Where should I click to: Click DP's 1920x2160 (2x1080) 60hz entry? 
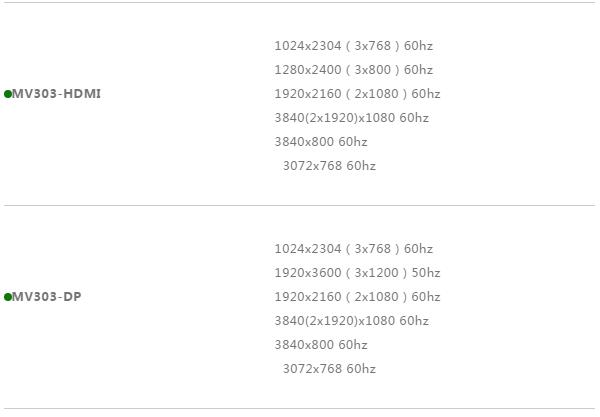[357, 297]
